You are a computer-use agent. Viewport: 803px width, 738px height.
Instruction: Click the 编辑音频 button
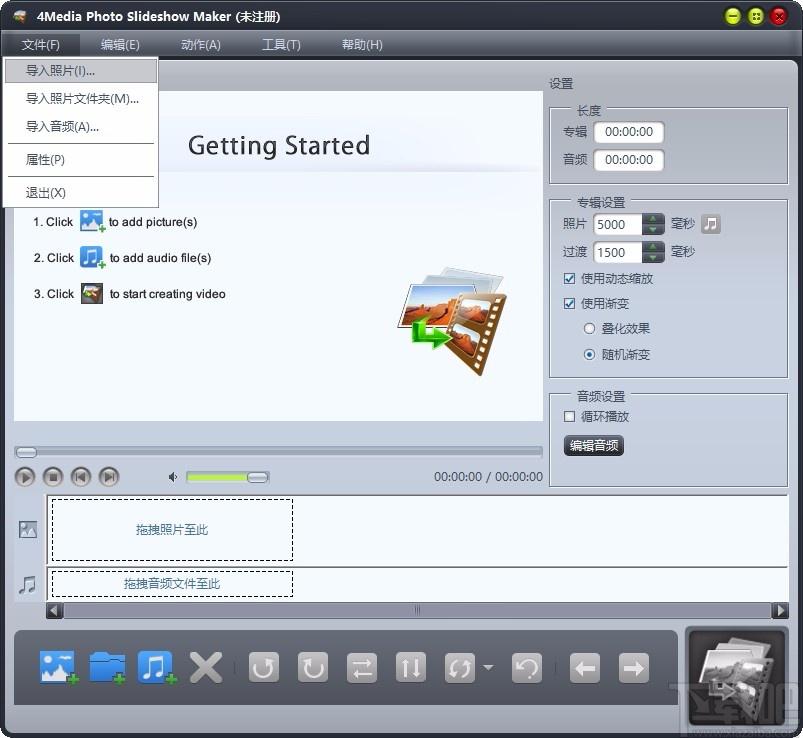point(594,446)
